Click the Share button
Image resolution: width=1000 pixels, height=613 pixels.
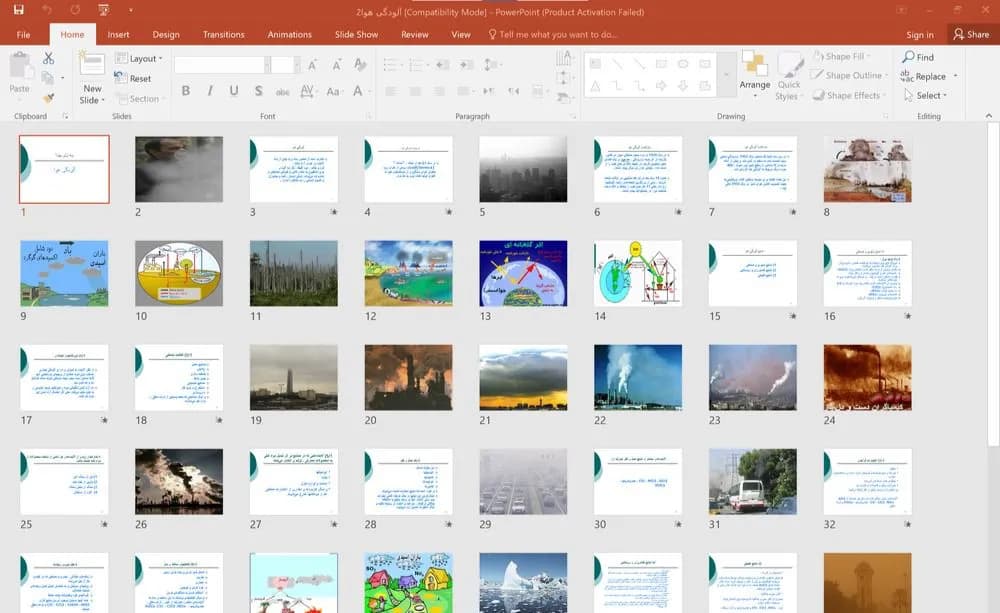point(971,34)
